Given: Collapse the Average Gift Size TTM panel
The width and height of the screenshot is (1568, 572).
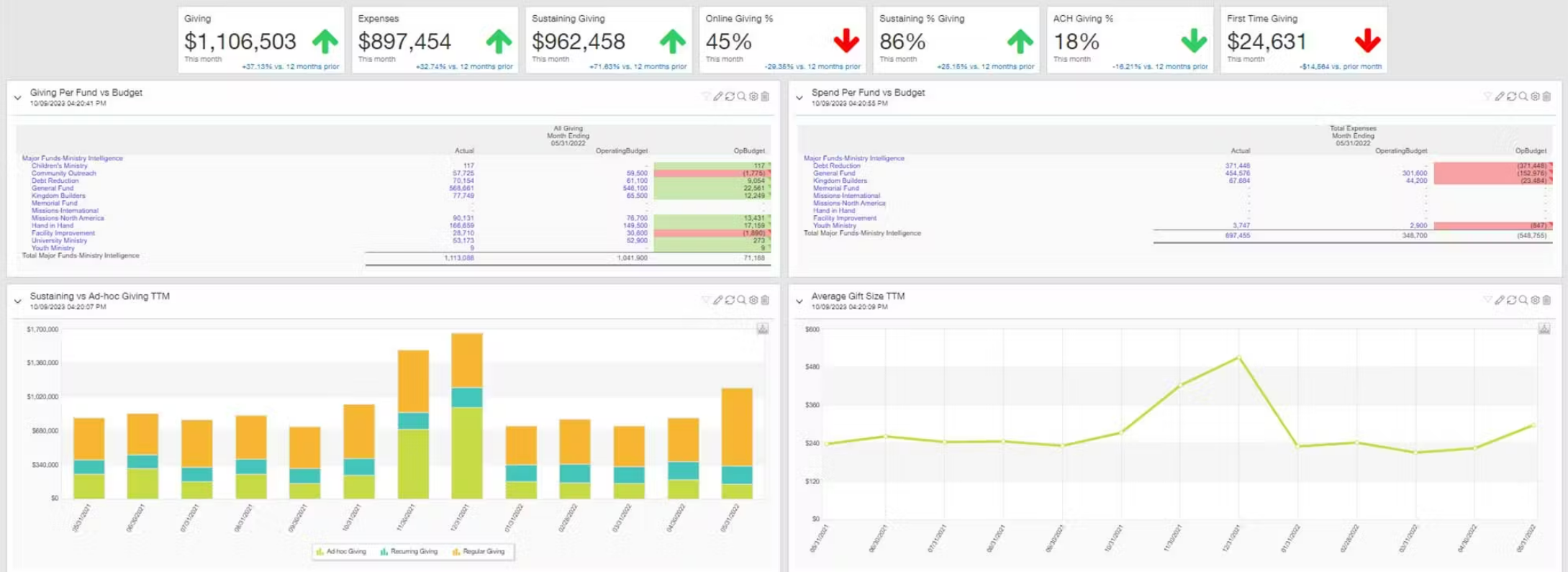Looking at the screenshot, I should (799, 301).
